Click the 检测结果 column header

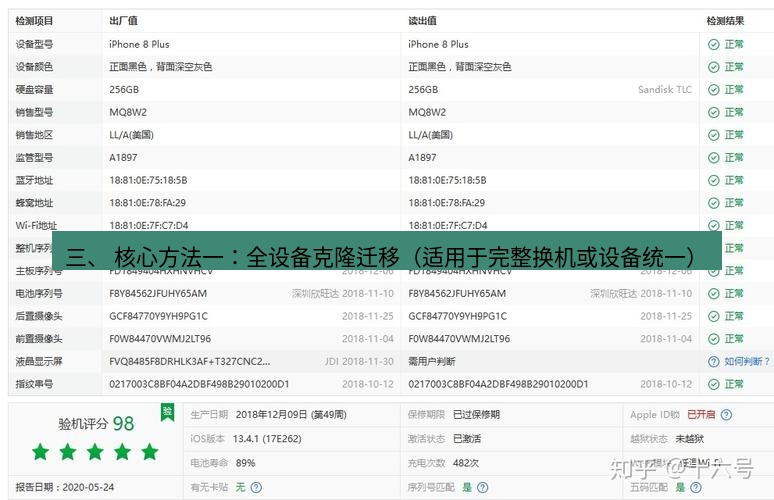725,21
